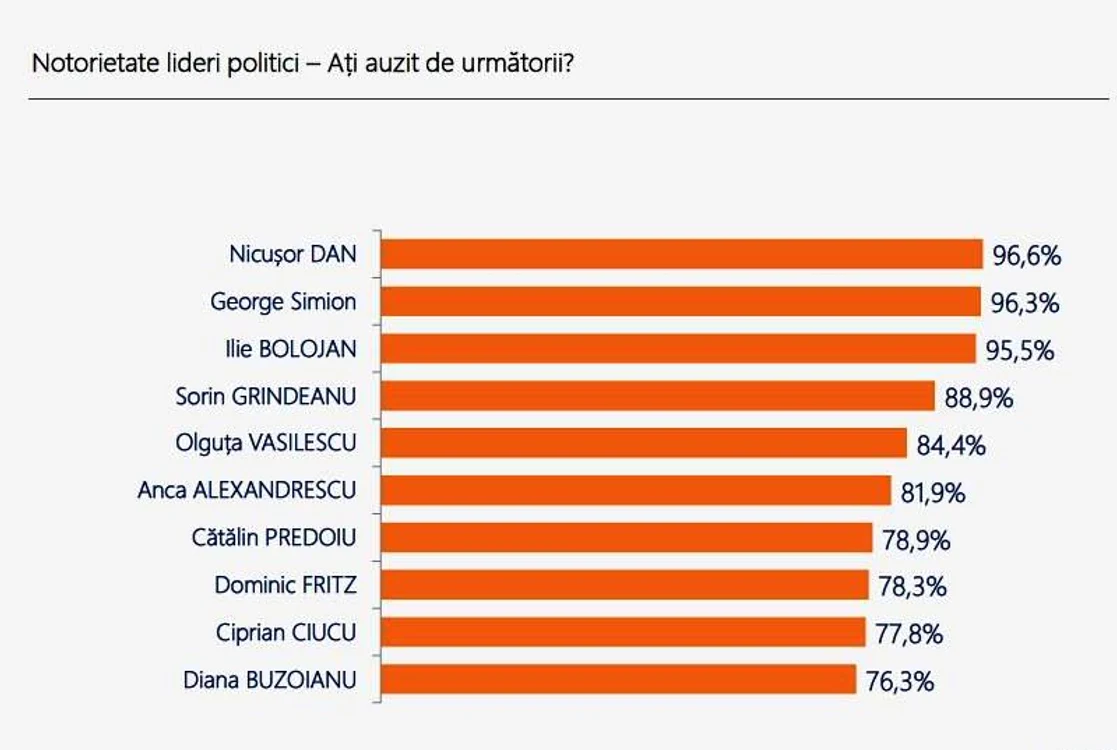1117x750 pixels.
Task: Click the Diana BUZOIANU bar
Action: [x=618, y=679]
